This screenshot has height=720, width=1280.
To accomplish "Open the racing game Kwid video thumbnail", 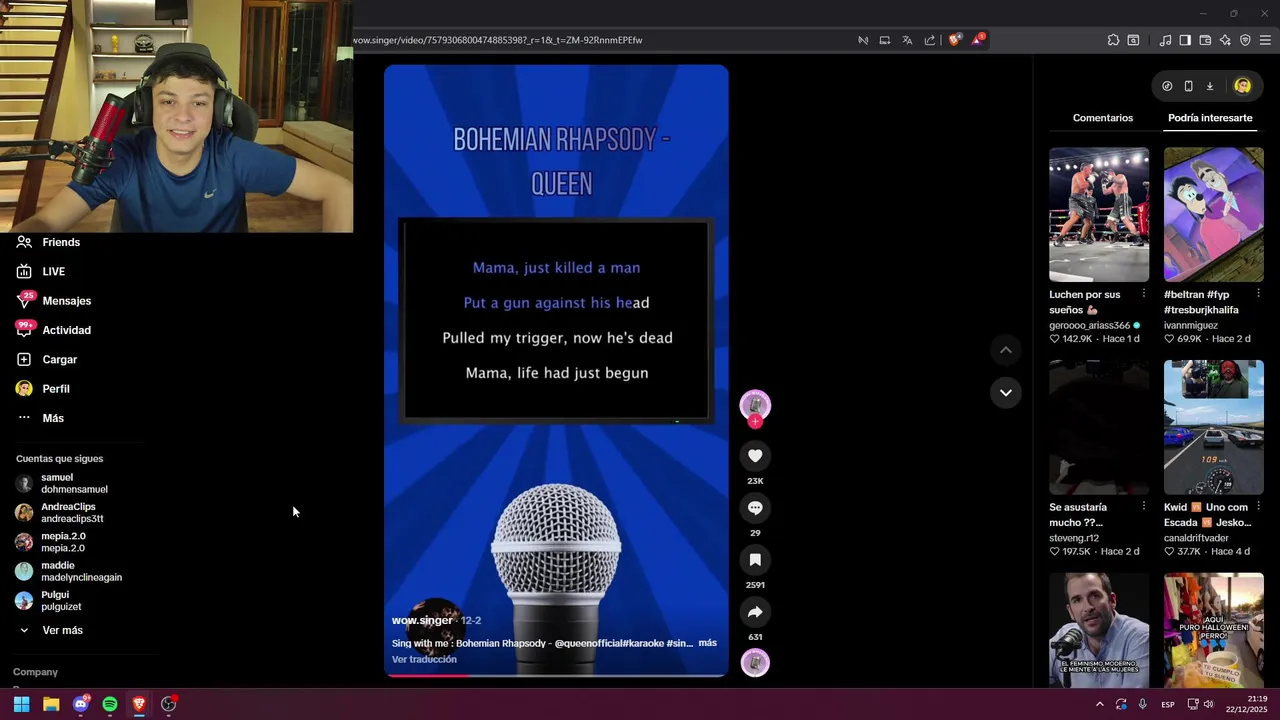I will pyautogui.click(x=1213, y=427).
